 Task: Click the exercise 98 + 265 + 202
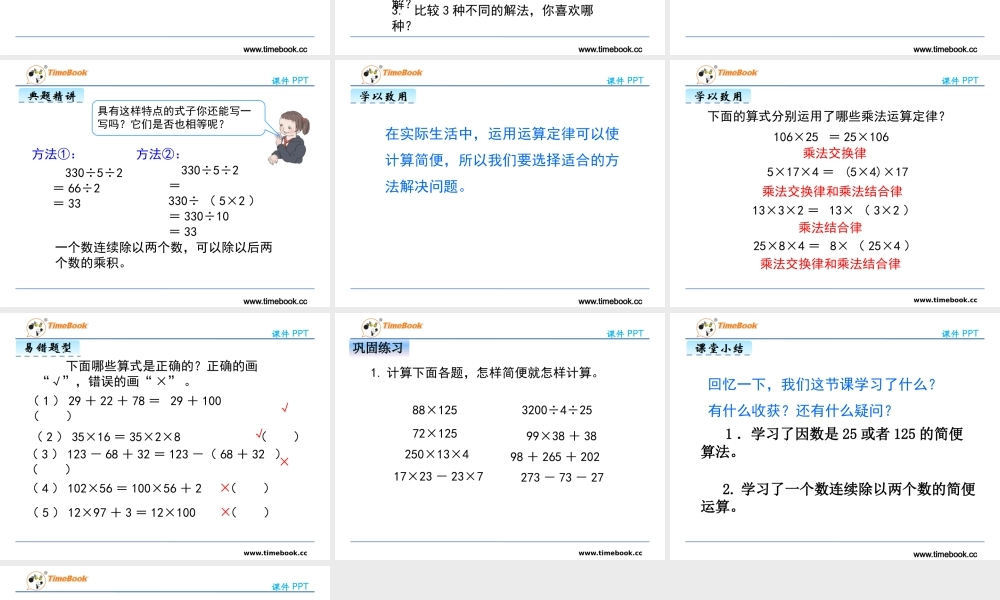click(x=555, y=457)
